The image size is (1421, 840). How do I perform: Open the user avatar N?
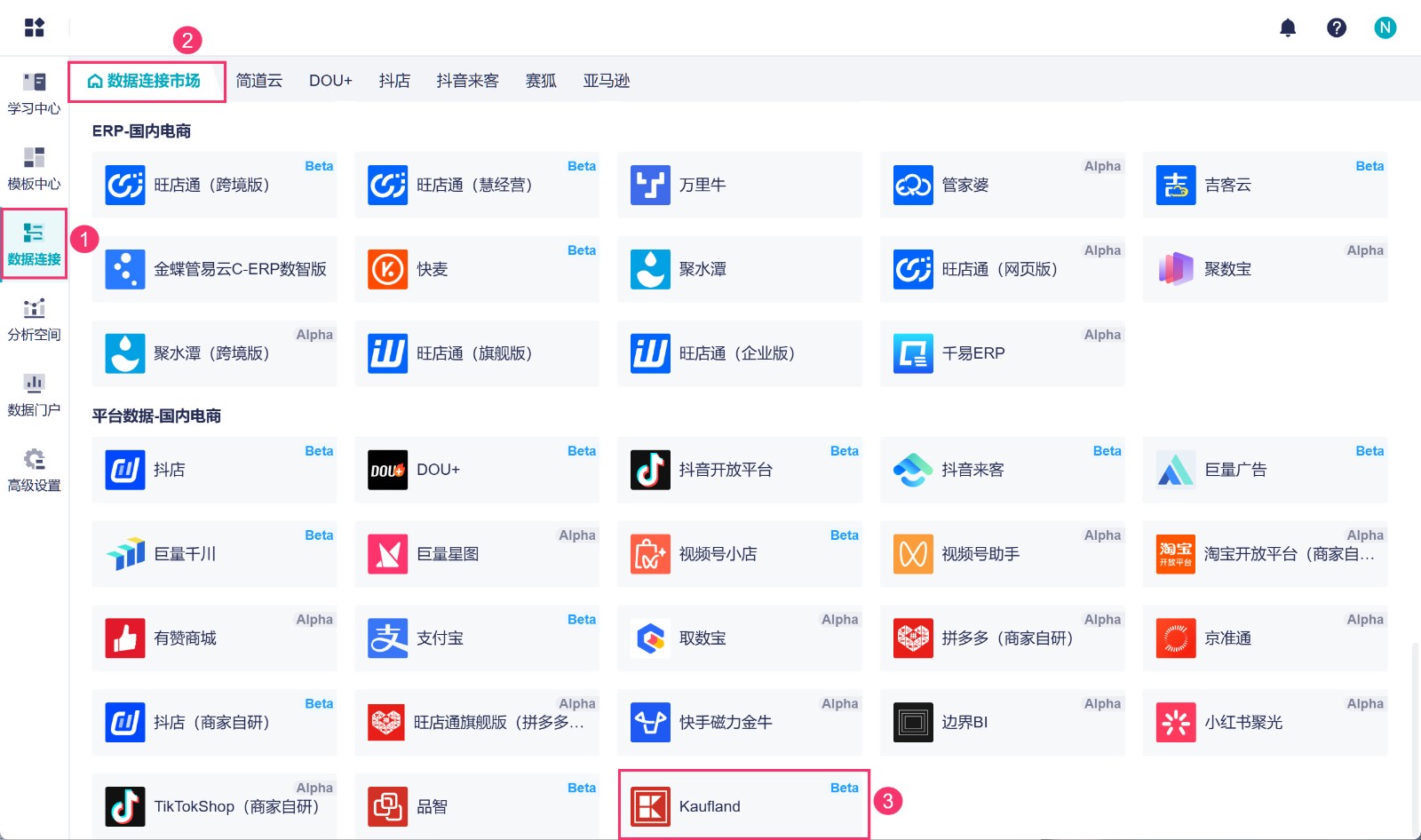pyautogui.click(x=1385, y=28)
